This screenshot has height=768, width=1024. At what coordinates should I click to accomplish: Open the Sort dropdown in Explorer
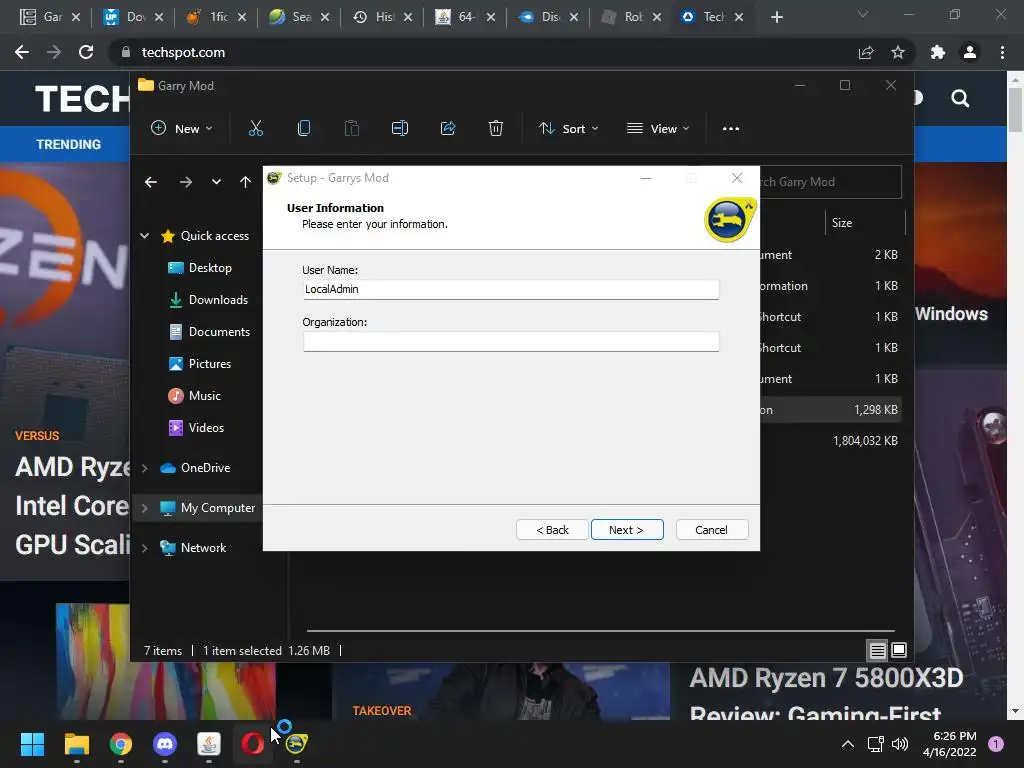tap(568, 129)
